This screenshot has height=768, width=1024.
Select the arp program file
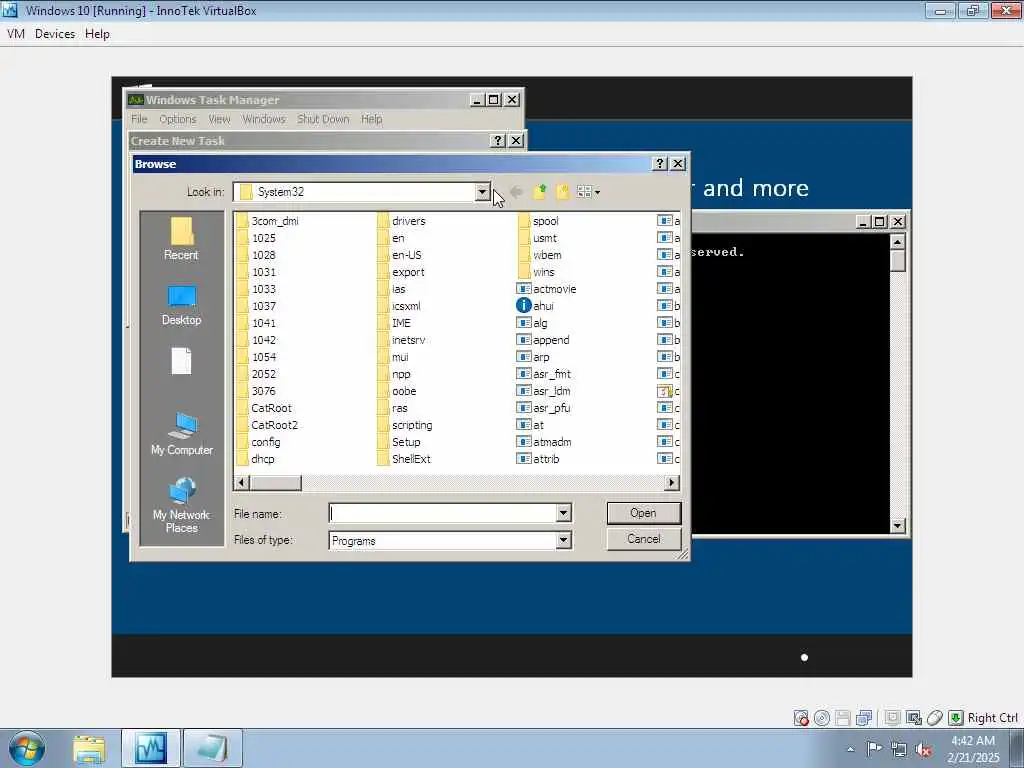point(533,357)
